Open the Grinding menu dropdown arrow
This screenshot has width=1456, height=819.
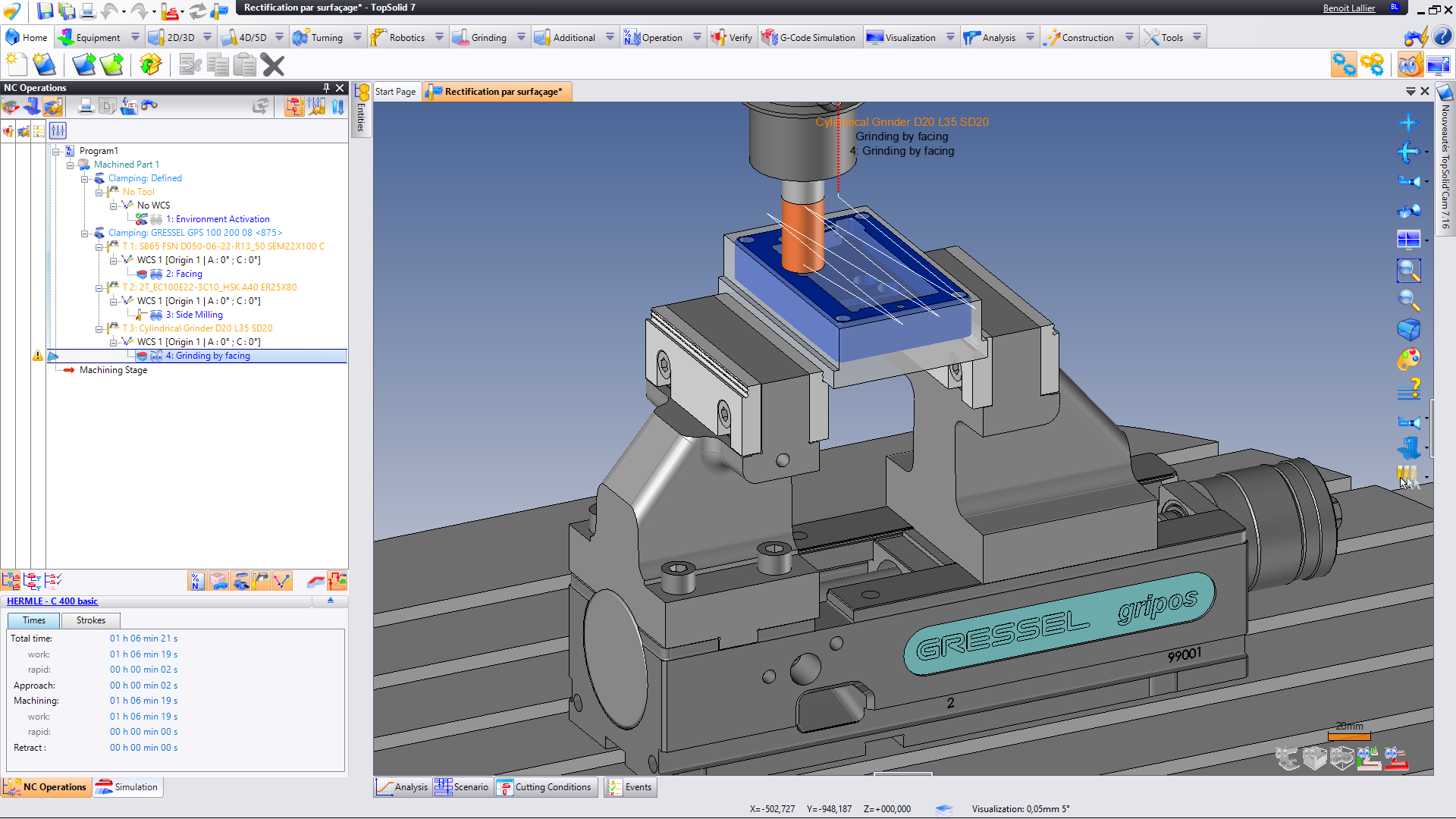[521, 37]
